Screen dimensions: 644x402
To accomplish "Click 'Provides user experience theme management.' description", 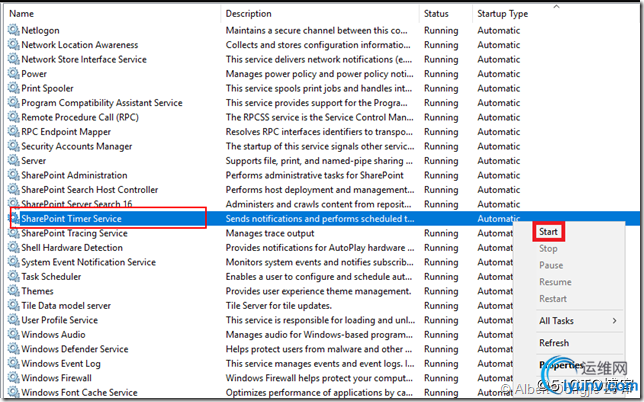I will tap(318, 291).
